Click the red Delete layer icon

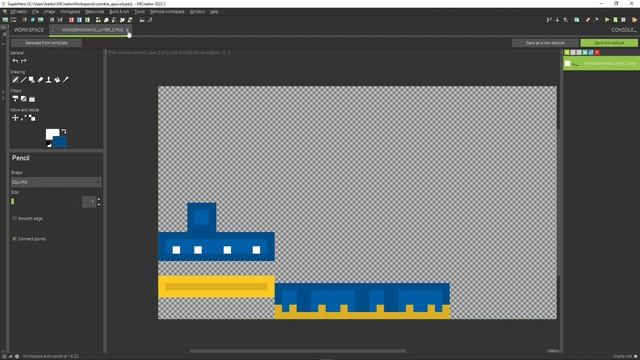coord(597,52)
